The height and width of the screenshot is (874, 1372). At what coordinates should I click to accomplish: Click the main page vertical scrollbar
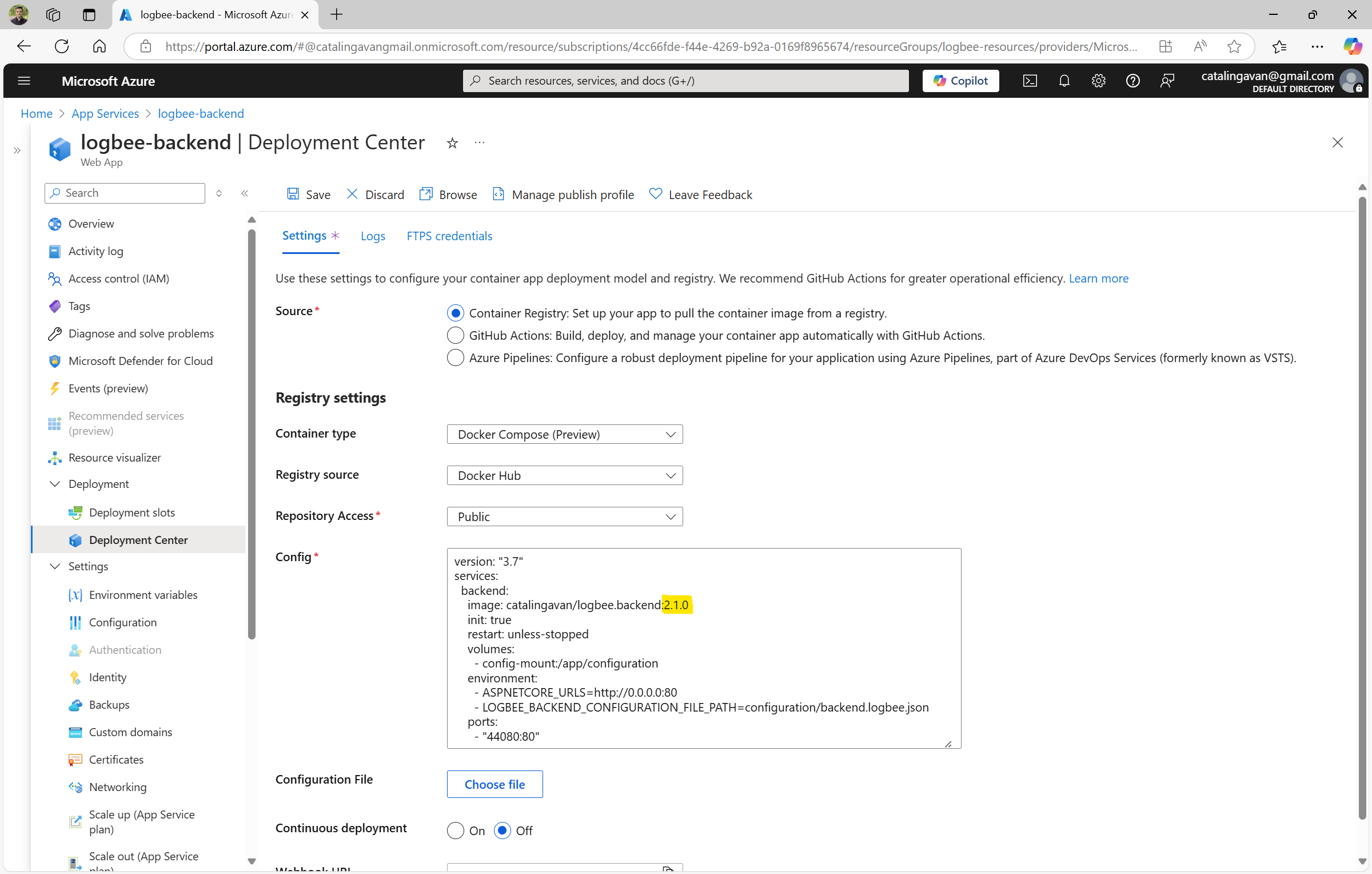coord(1362,503)
